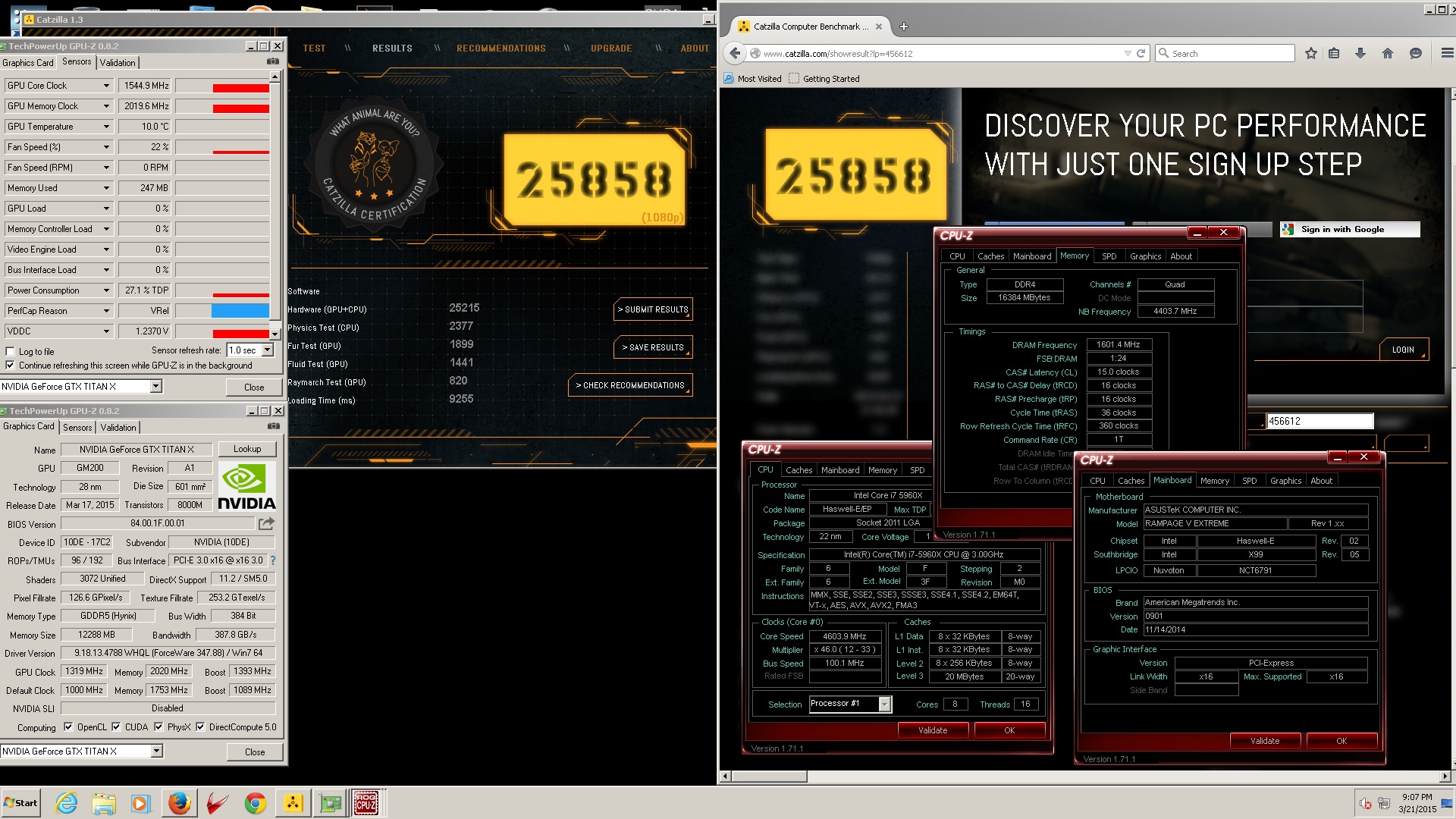Toggle the CUDA computing checkbox
This screenshot has height=819, width=1456.
[116, 726]
